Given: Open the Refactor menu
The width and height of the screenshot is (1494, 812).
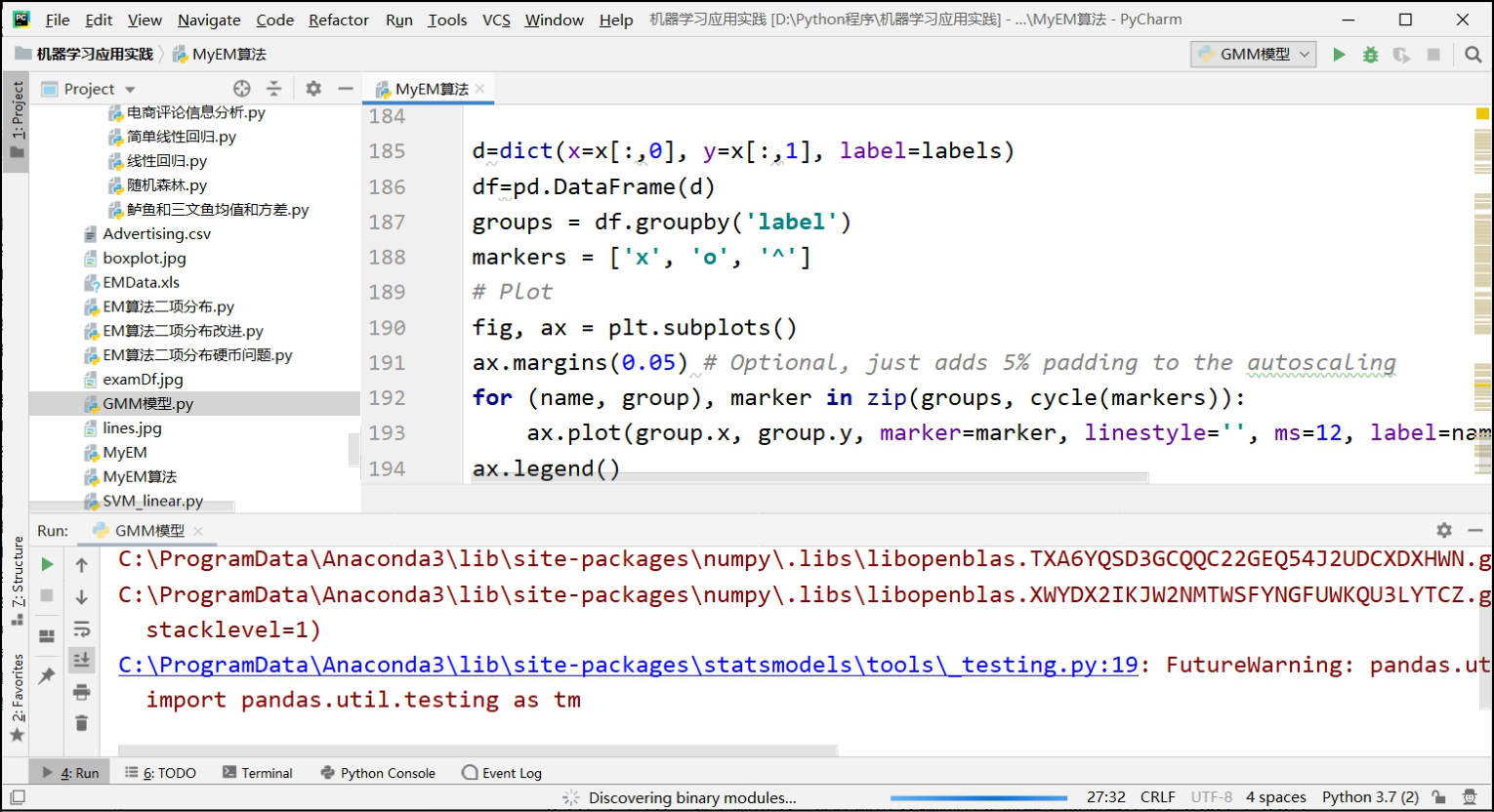Looking at the screenshot, I should coord(338,20).
